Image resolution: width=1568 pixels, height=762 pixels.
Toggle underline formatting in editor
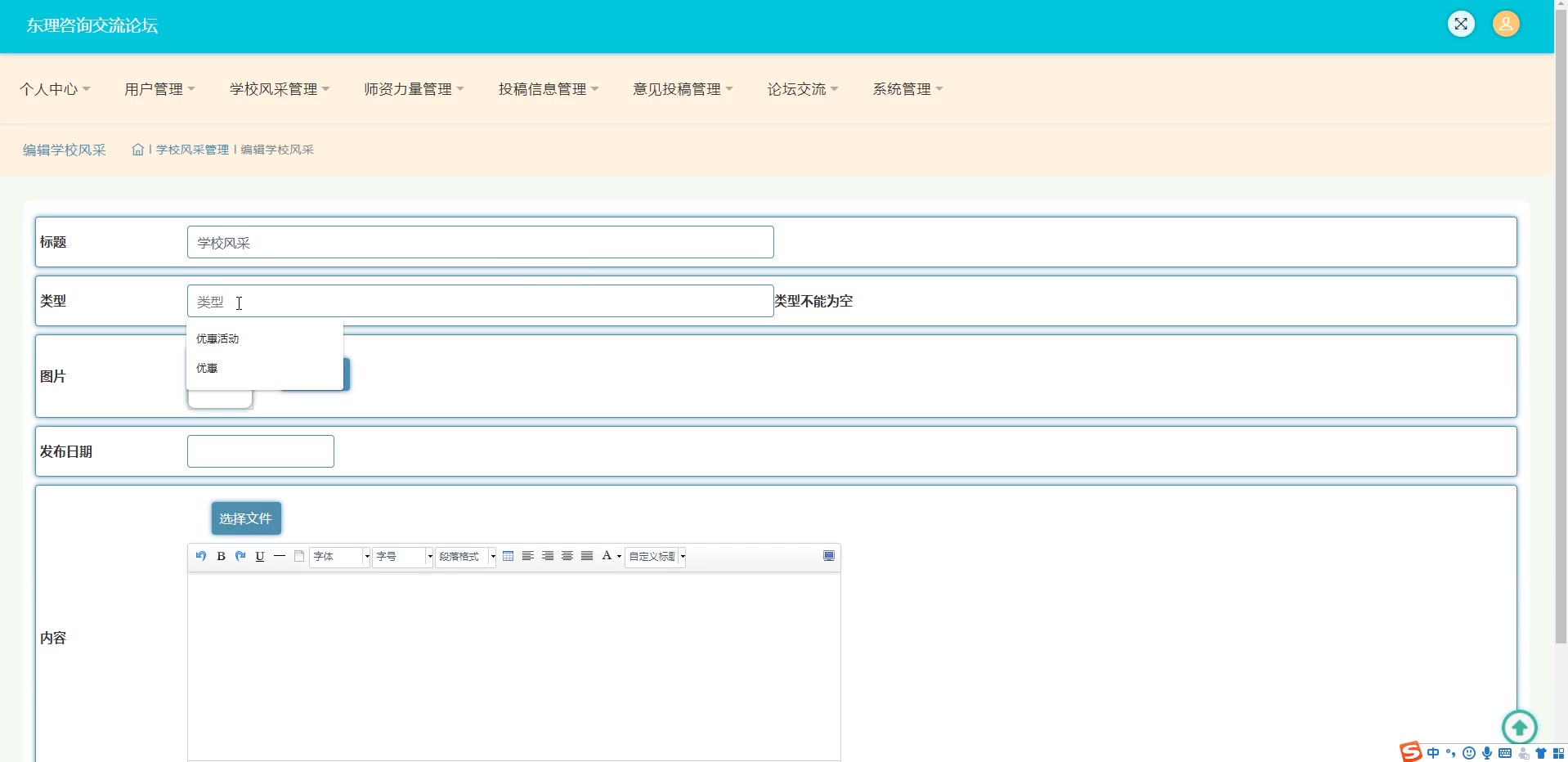(x=260, y=556)
